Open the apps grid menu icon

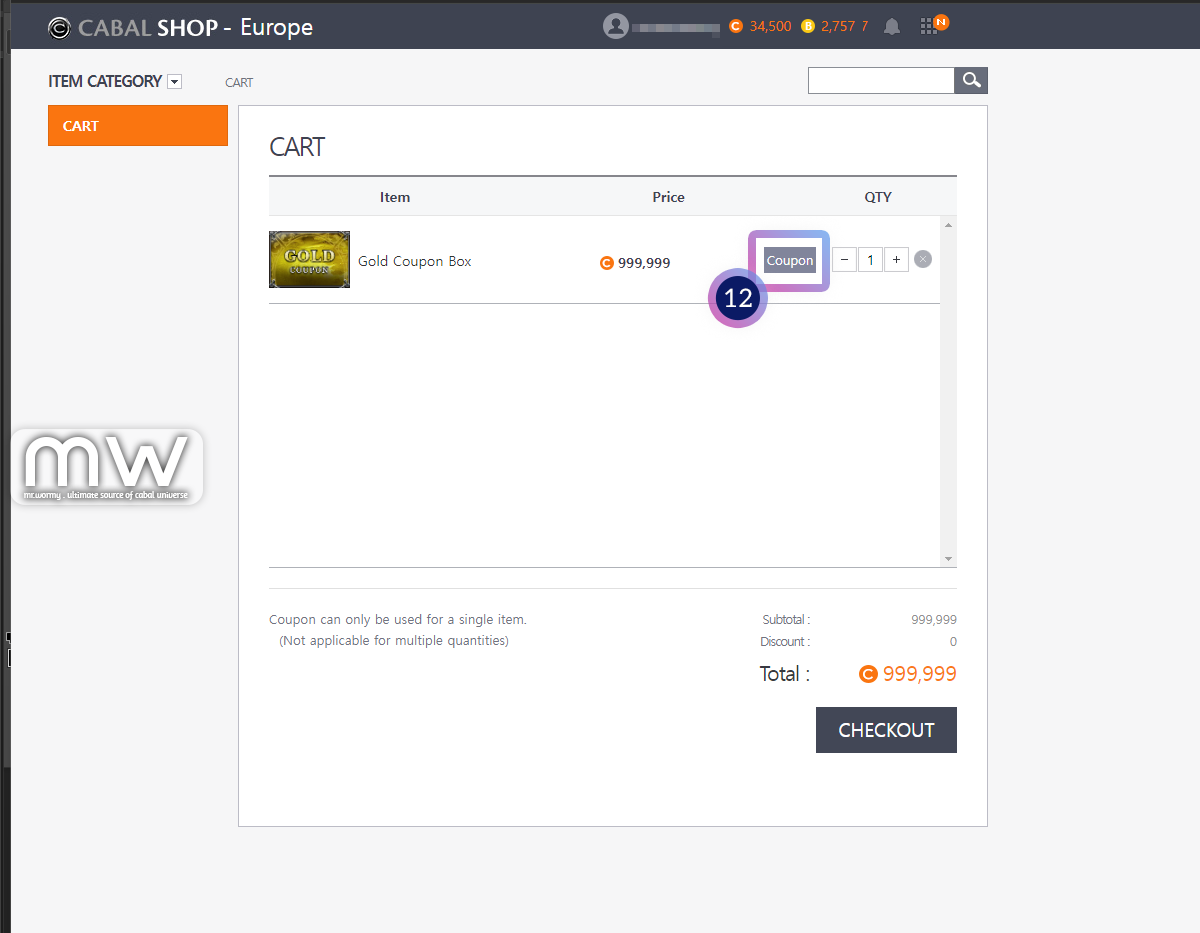click(929, 26)
